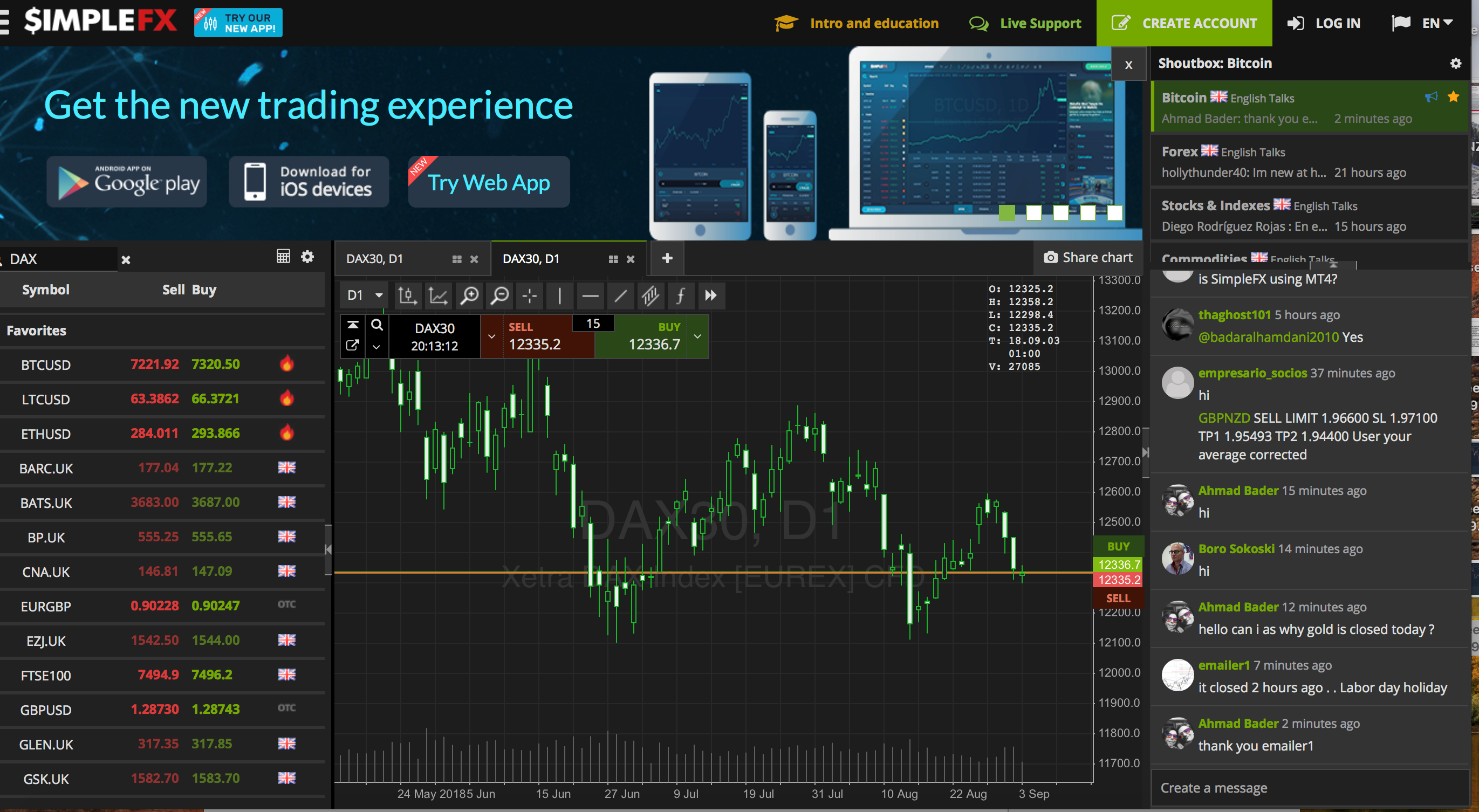The width and height of the screenshot is (1479, 812).
Task: Open Stocks & Indexes English Talks channel
Action: (x=1310, y=215)
